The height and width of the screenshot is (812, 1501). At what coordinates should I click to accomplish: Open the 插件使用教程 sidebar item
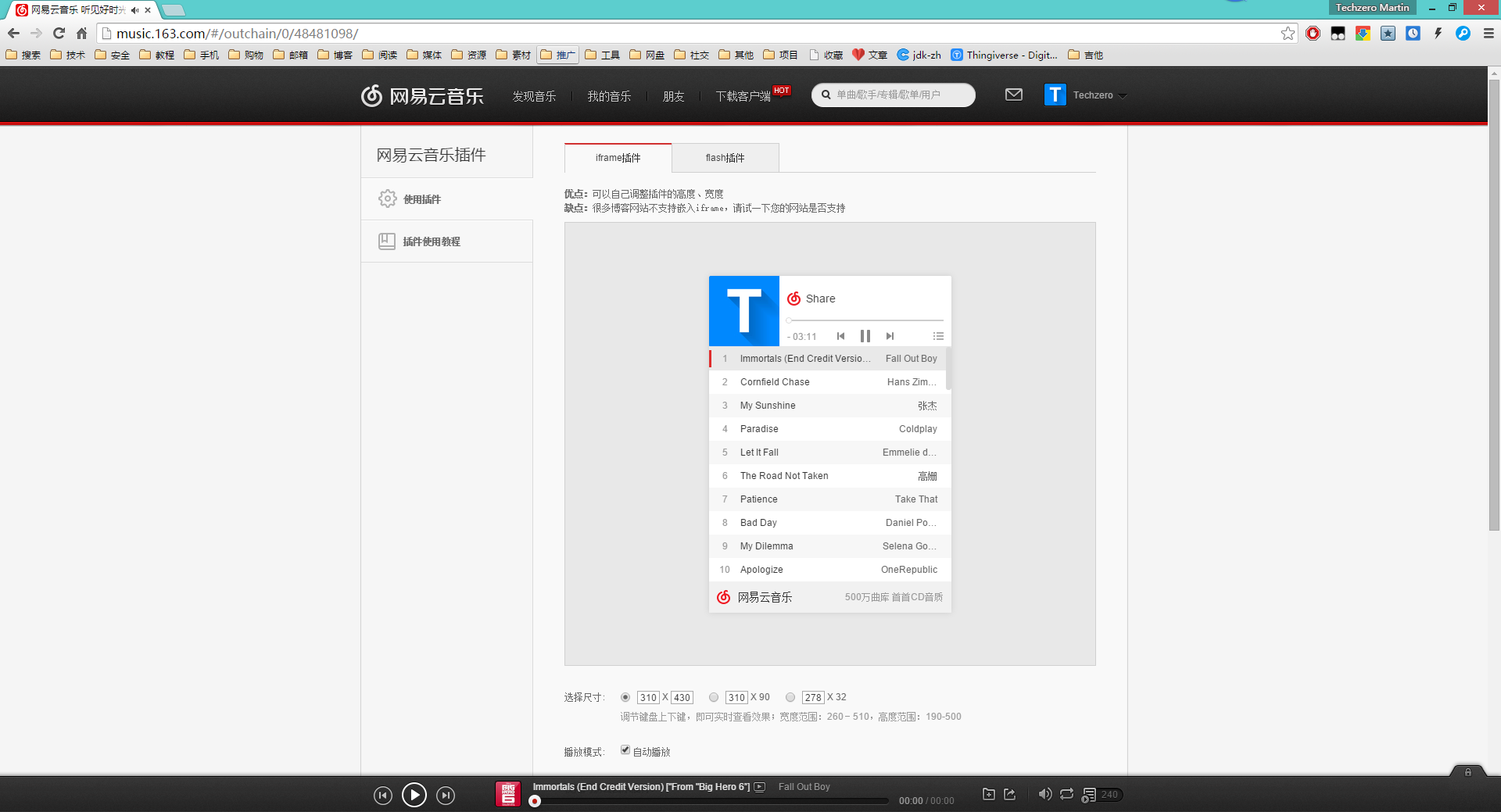tap(446, 241)
